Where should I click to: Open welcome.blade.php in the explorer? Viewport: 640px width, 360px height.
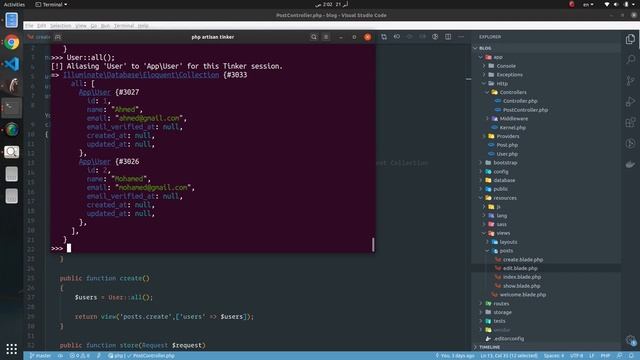[x=522, y=295]
